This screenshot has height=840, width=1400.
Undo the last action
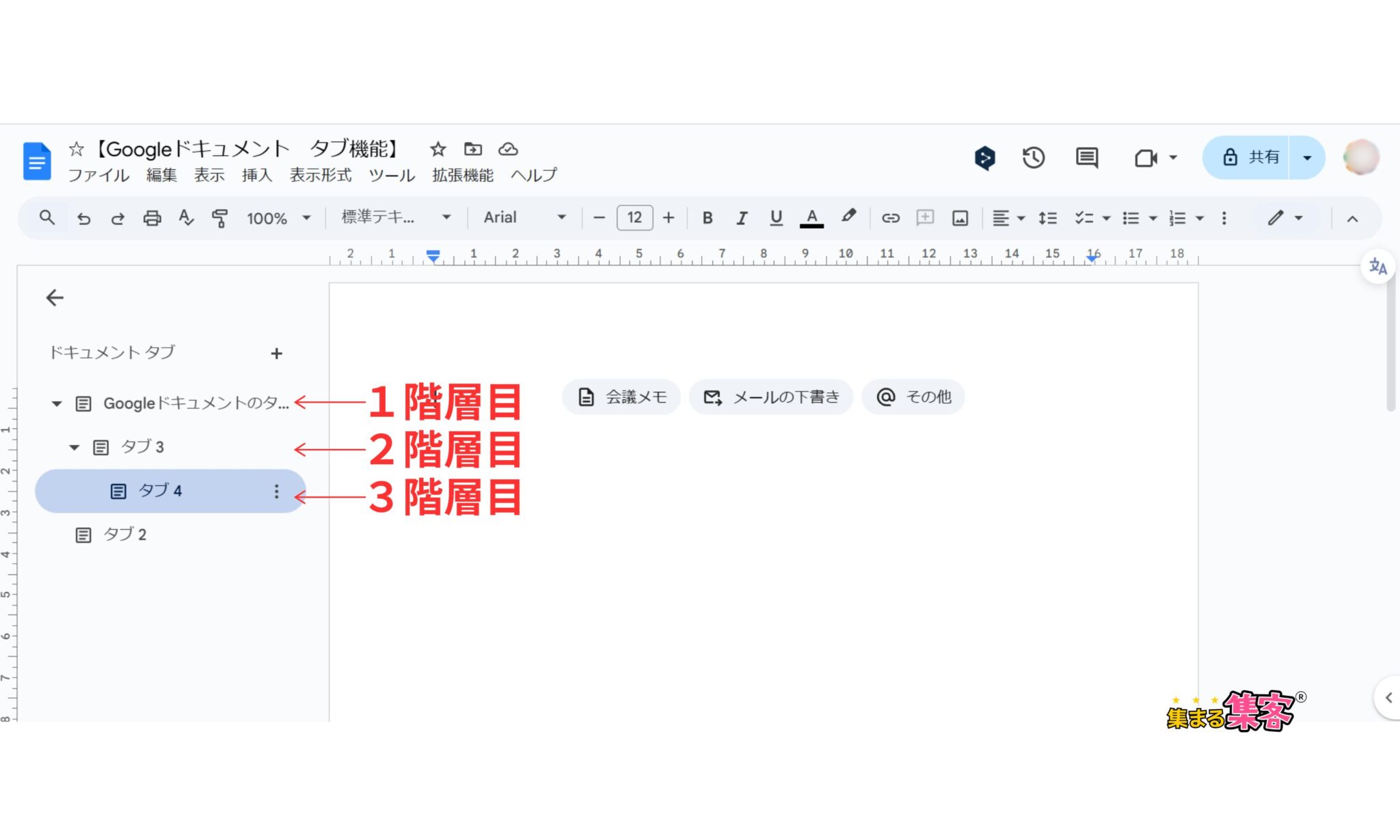coord(83,218)
